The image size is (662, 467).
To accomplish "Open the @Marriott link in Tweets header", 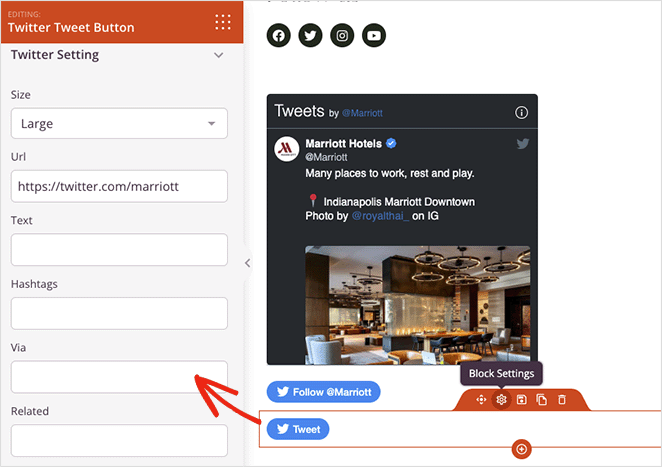I will pyautogui.click(x=362, y=113).
